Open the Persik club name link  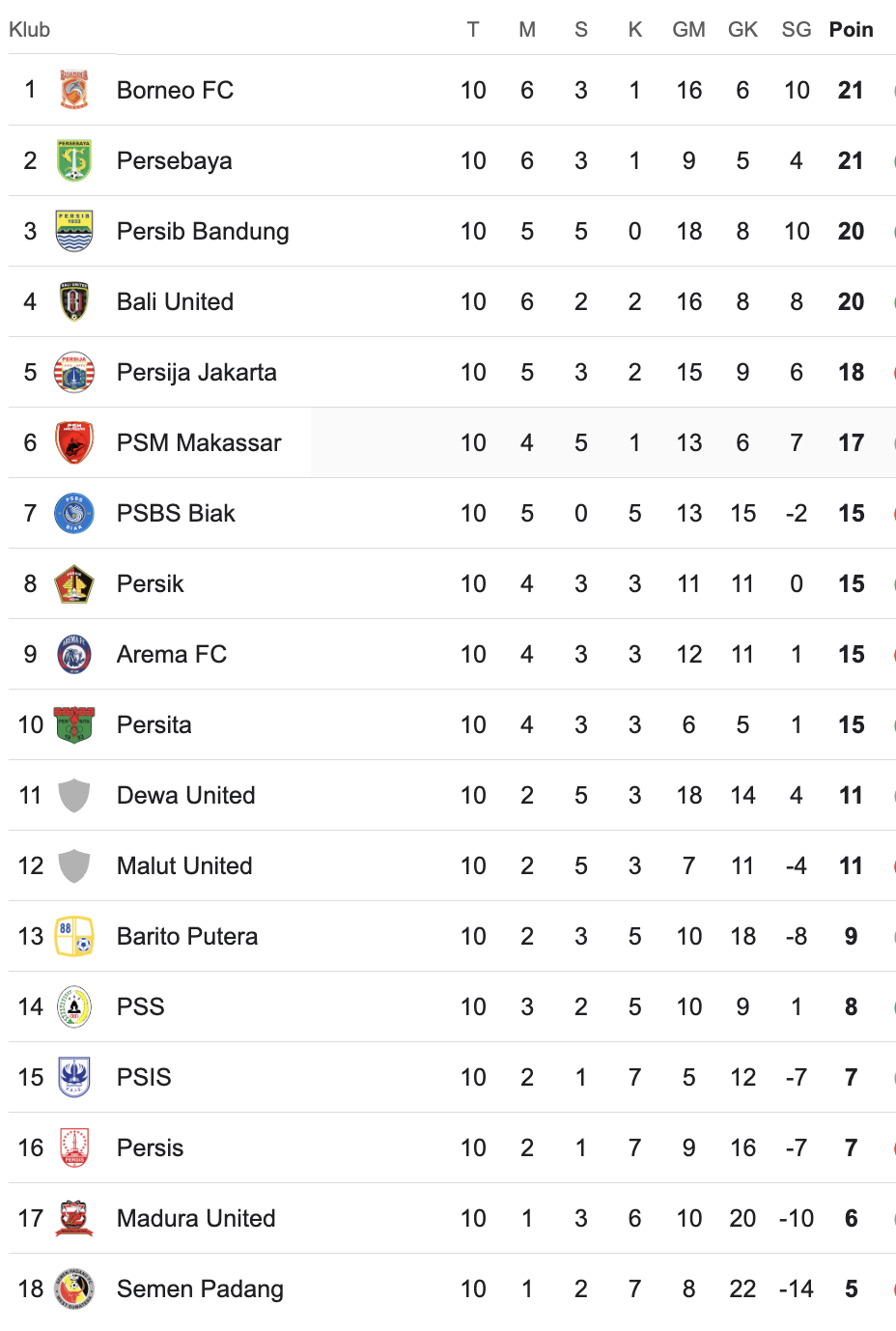[x=151, y=583]
